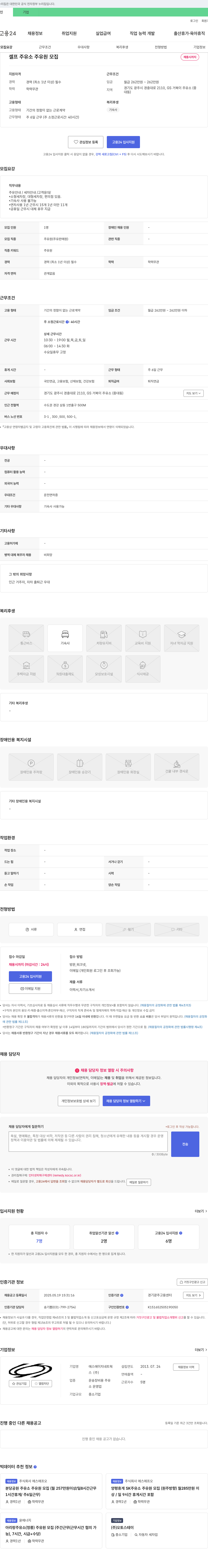The image size is (208, 1568).
Task: Jump to 복리후생 section tab
Action: click(x=122, y=47)
